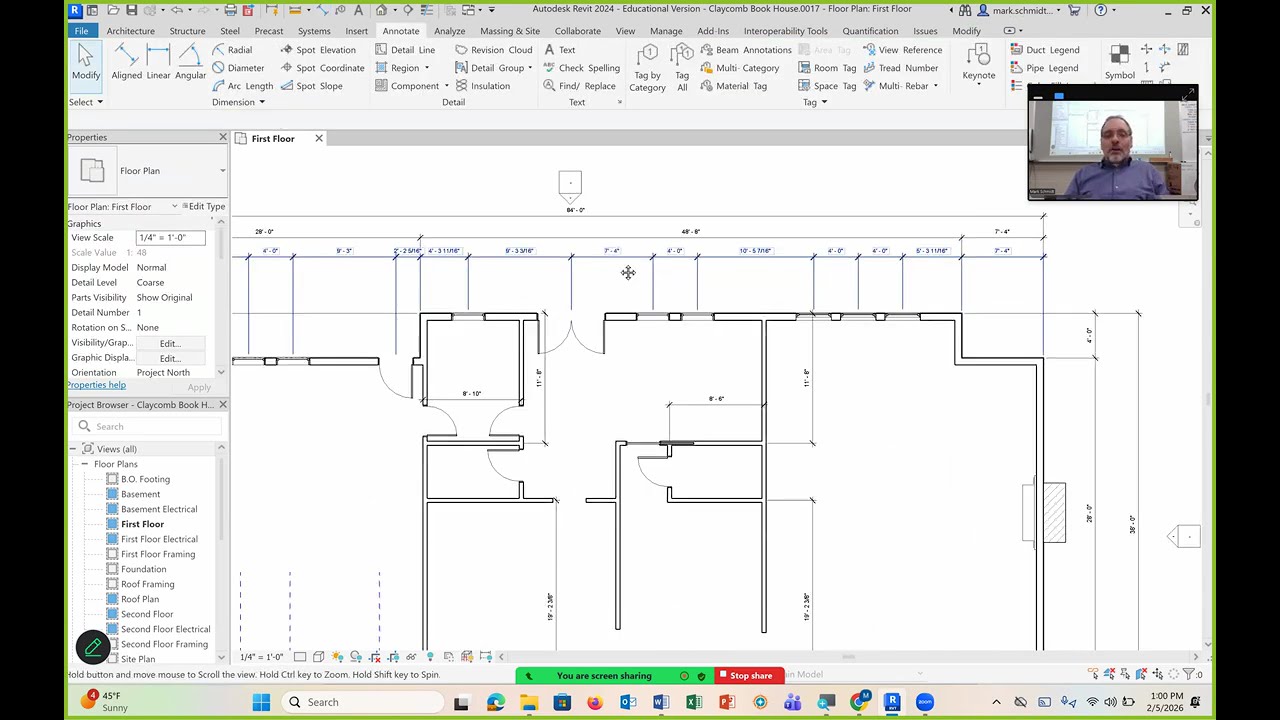This screenshot has width=1280, height=720.
Task: Click the Edit Type button
Action: click(204, 206)
